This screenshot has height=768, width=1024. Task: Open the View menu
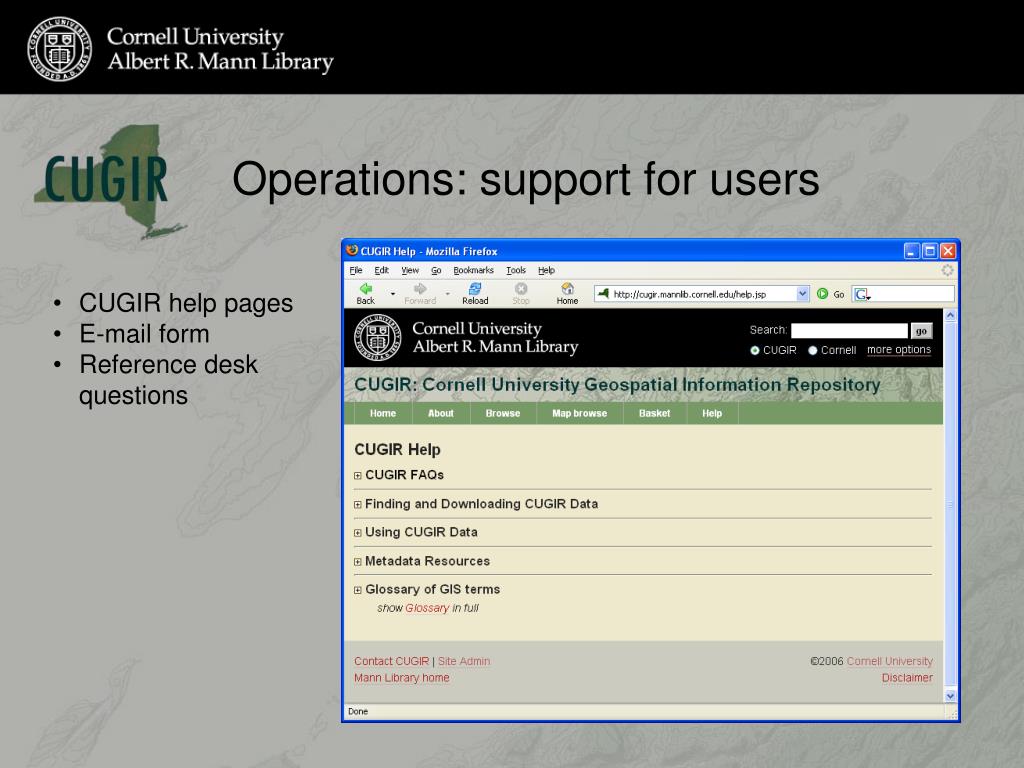[410, 270]
